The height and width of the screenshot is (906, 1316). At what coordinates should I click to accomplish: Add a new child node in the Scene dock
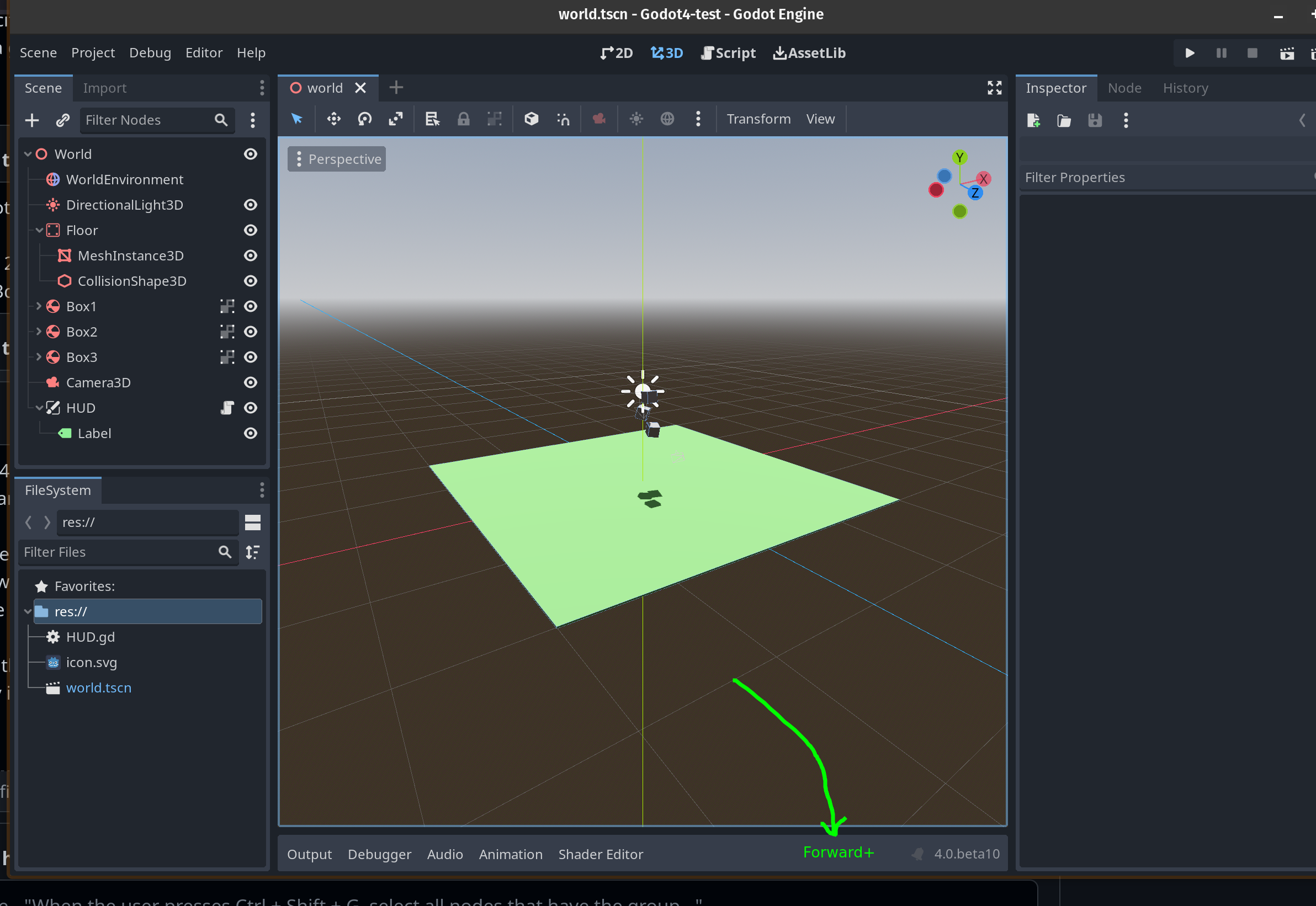32,120
